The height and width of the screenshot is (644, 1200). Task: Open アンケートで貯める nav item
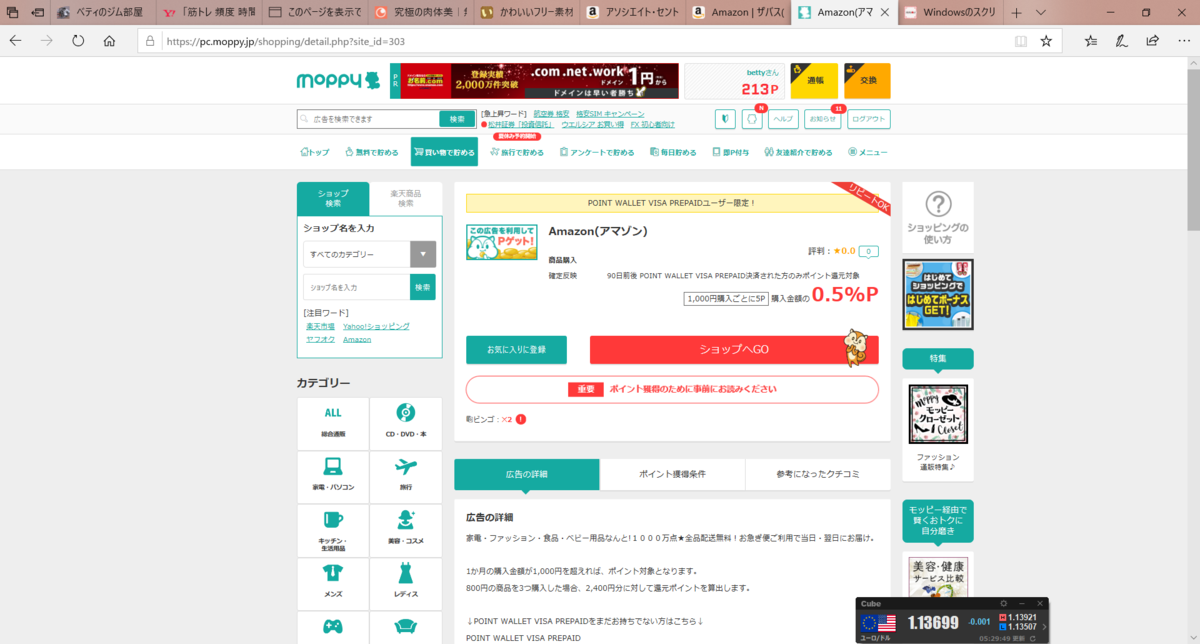click(597, 152)
